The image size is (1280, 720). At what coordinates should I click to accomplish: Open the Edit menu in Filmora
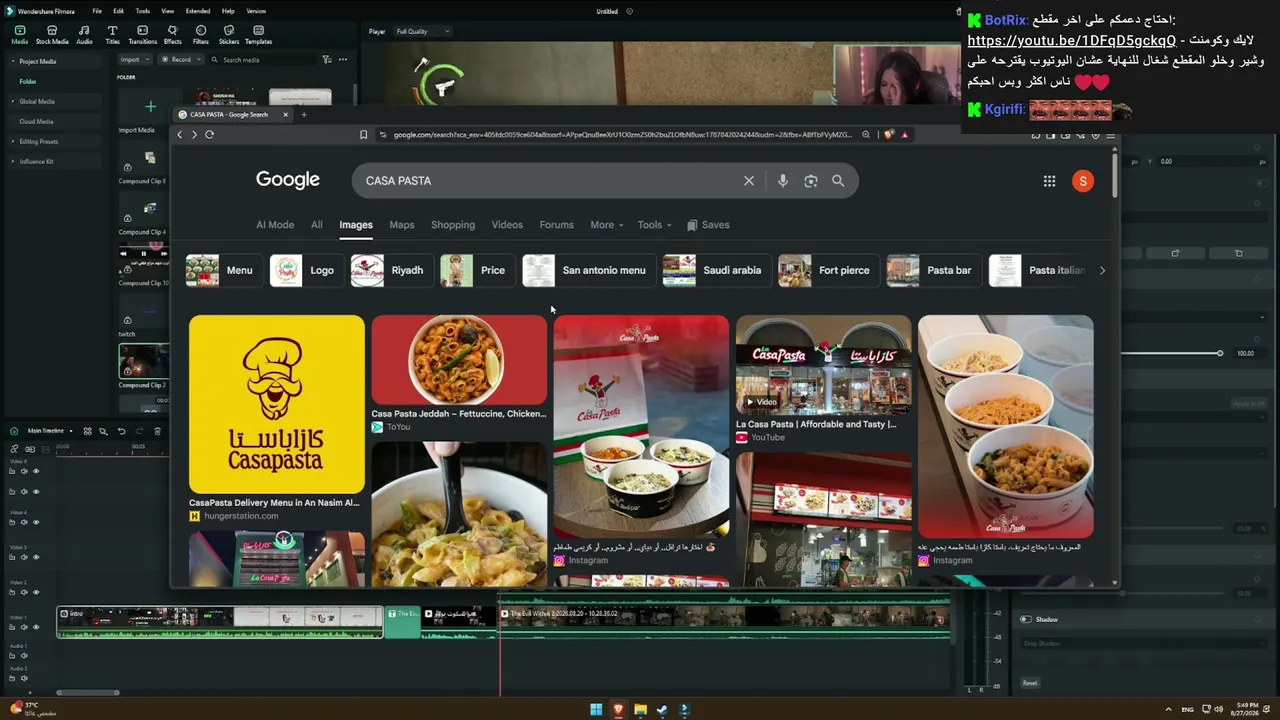coord(118,11)
